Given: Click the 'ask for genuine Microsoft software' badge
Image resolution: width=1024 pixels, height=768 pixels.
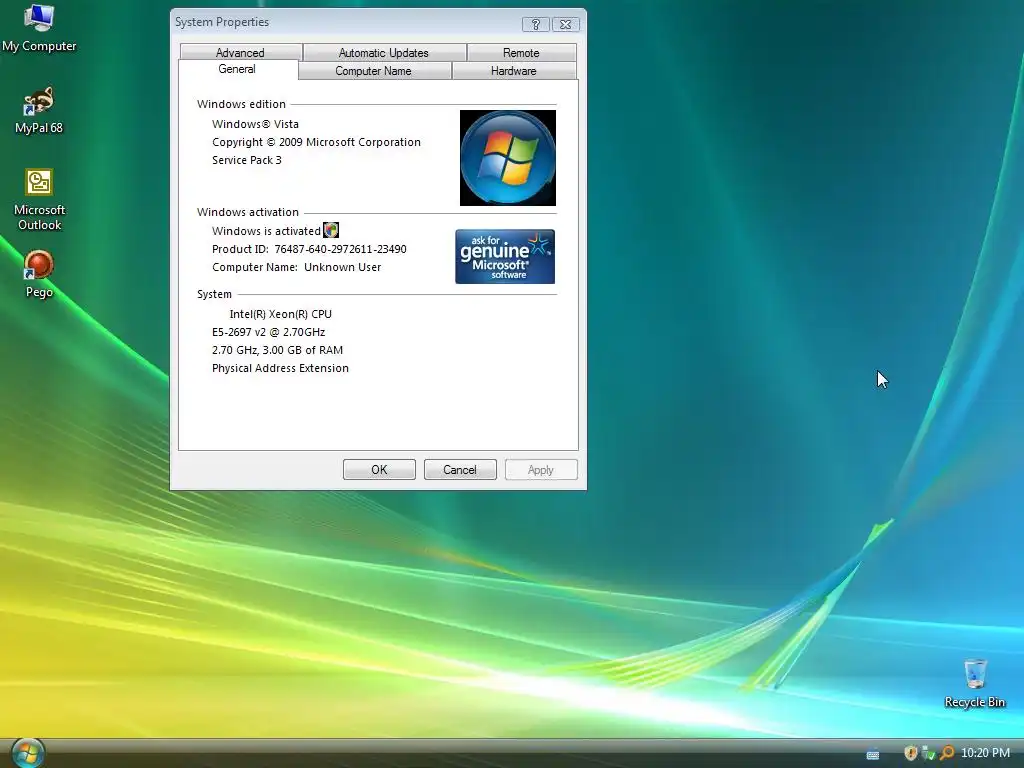Looking at the screenshot, I should pos(505,256).
